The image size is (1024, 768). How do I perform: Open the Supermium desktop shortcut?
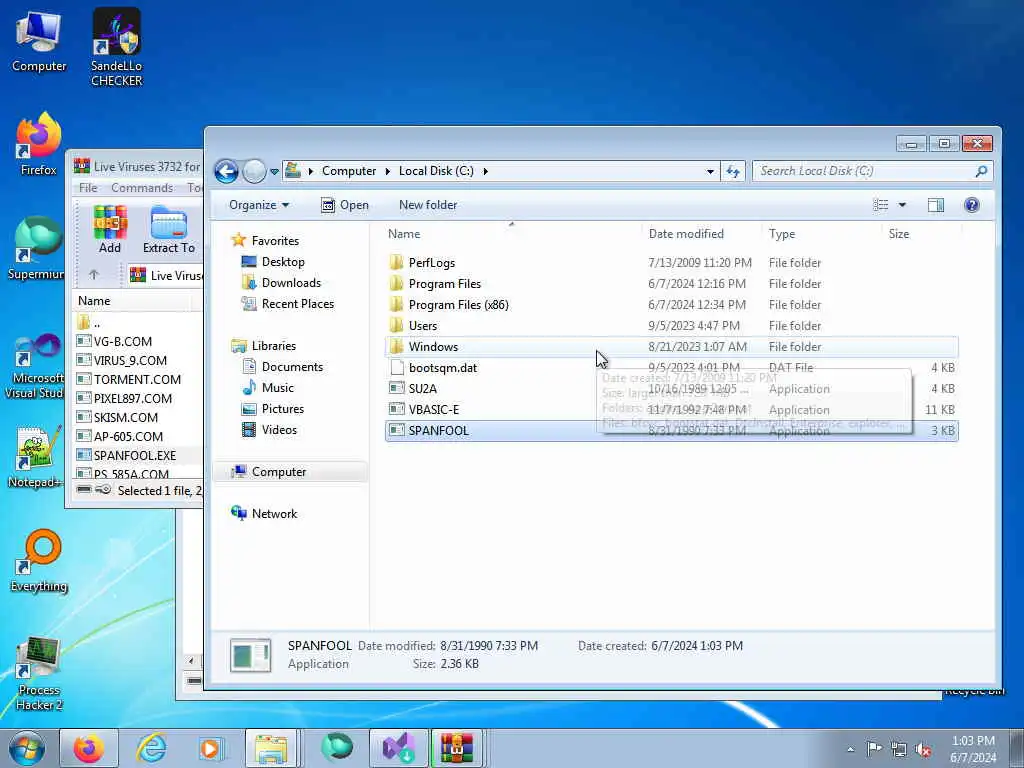(x=36, y=248)
